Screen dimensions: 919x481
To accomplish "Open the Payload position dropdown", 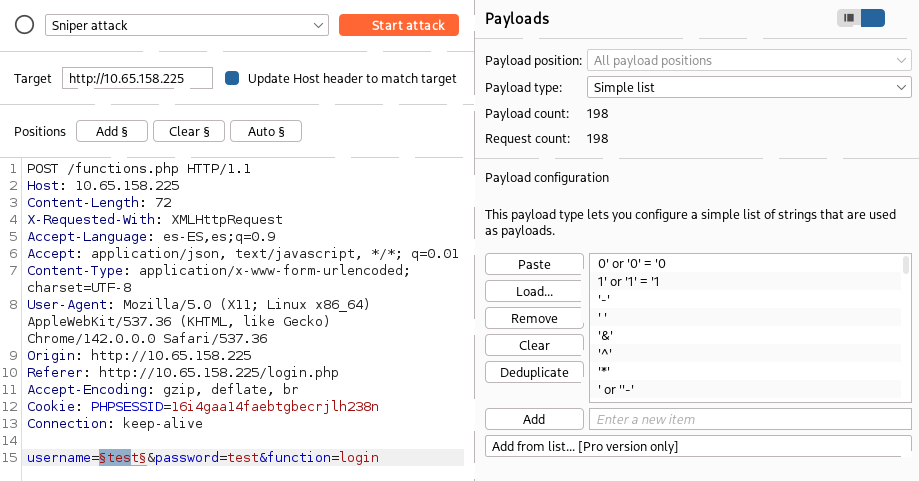I will tap(749, 60).
